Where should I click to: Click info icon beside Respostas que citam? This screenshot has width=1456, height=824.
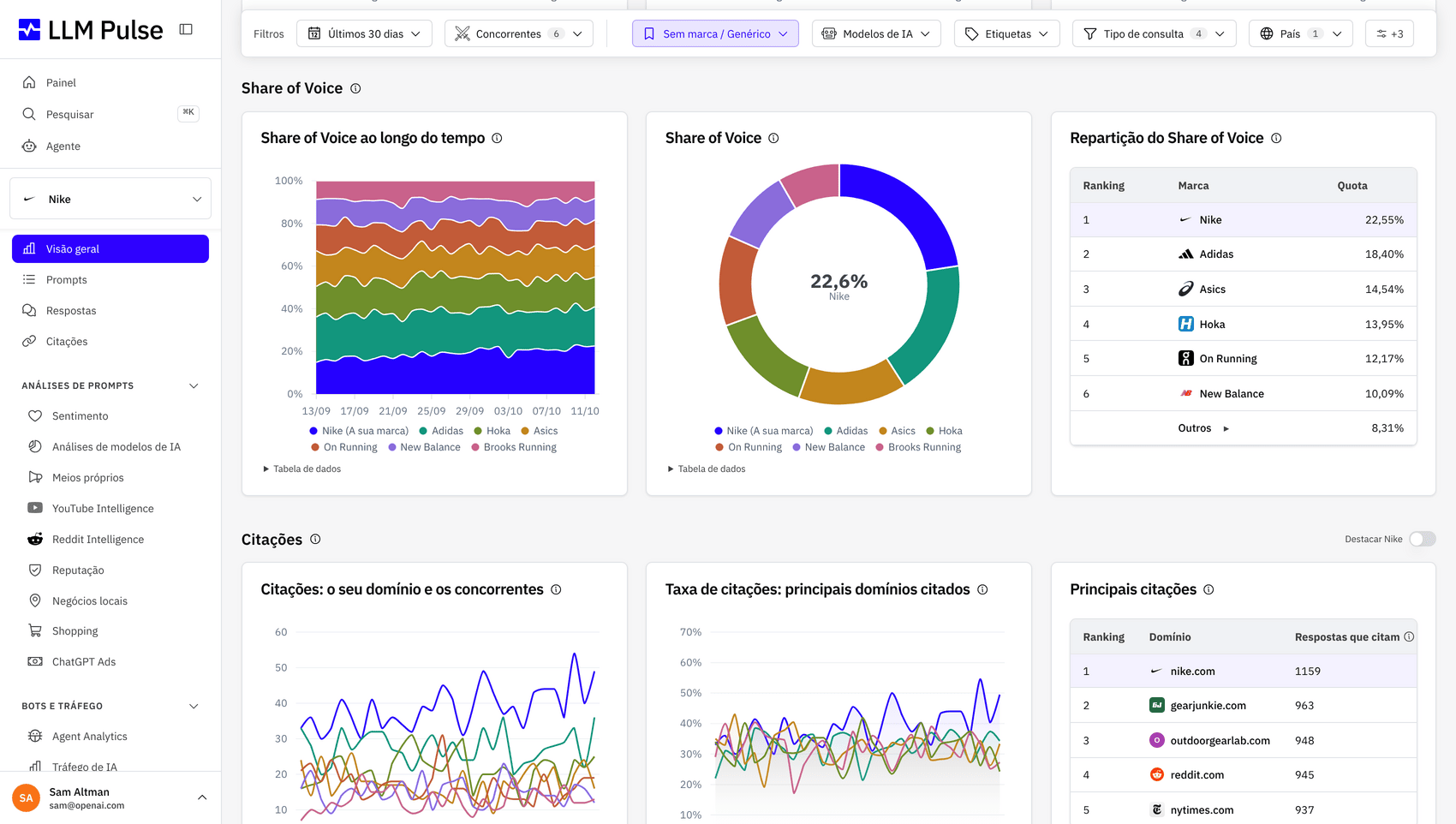(1409, 636)
